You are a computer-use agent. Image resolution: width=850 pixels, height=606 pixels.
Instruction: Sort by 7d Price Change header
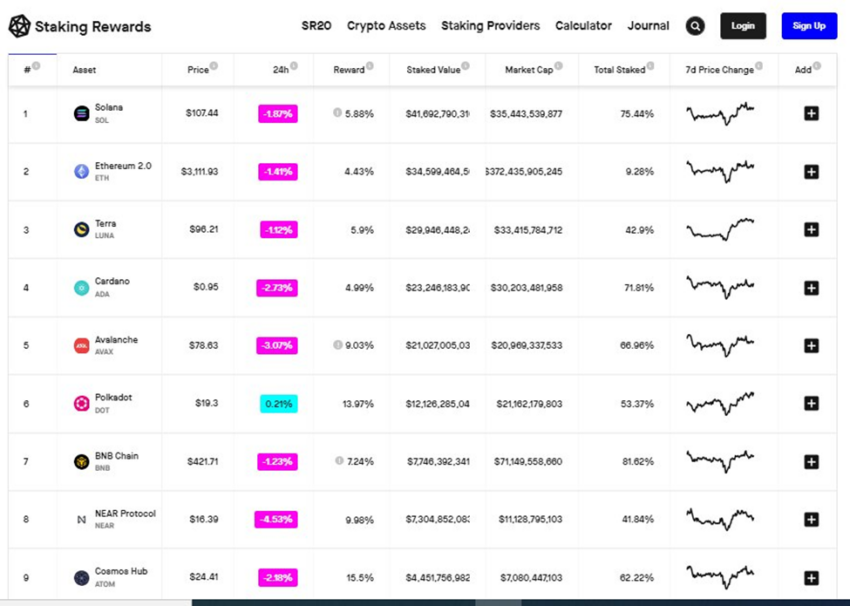[719, 70]
